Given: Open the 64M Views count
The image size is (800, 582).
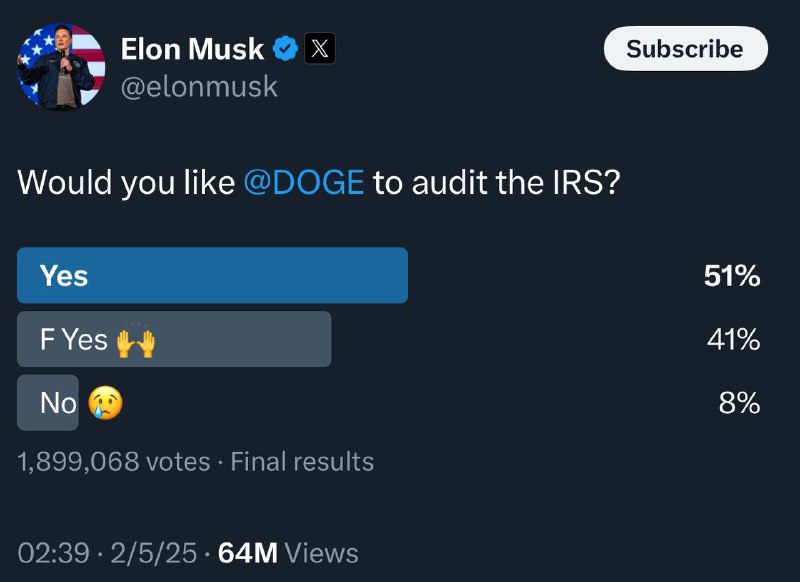Looking at the screenshot, I should pos(288,553).
